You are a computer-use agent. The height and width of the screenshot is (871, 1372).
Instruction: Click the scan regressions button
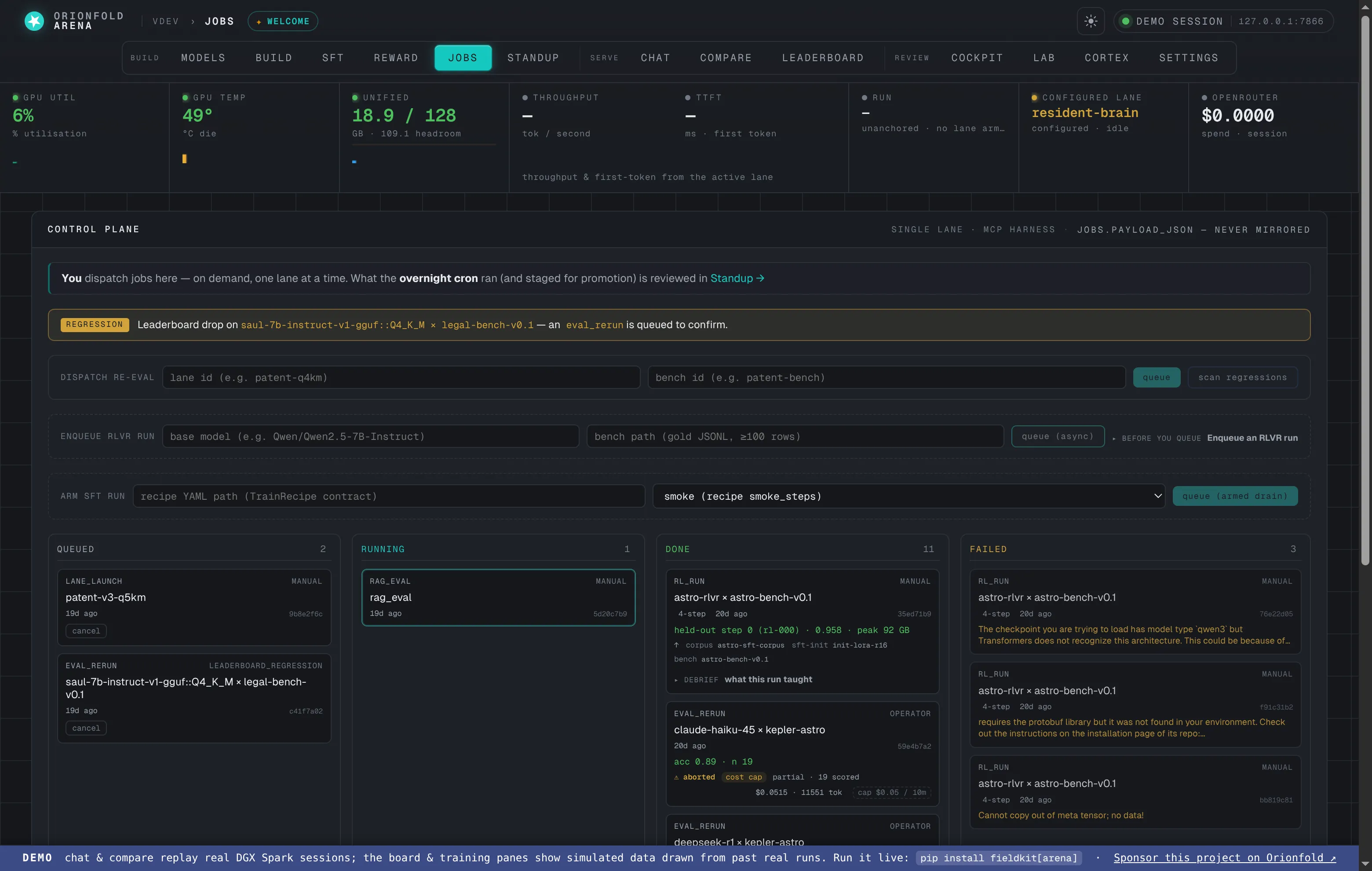point(1242,377)
